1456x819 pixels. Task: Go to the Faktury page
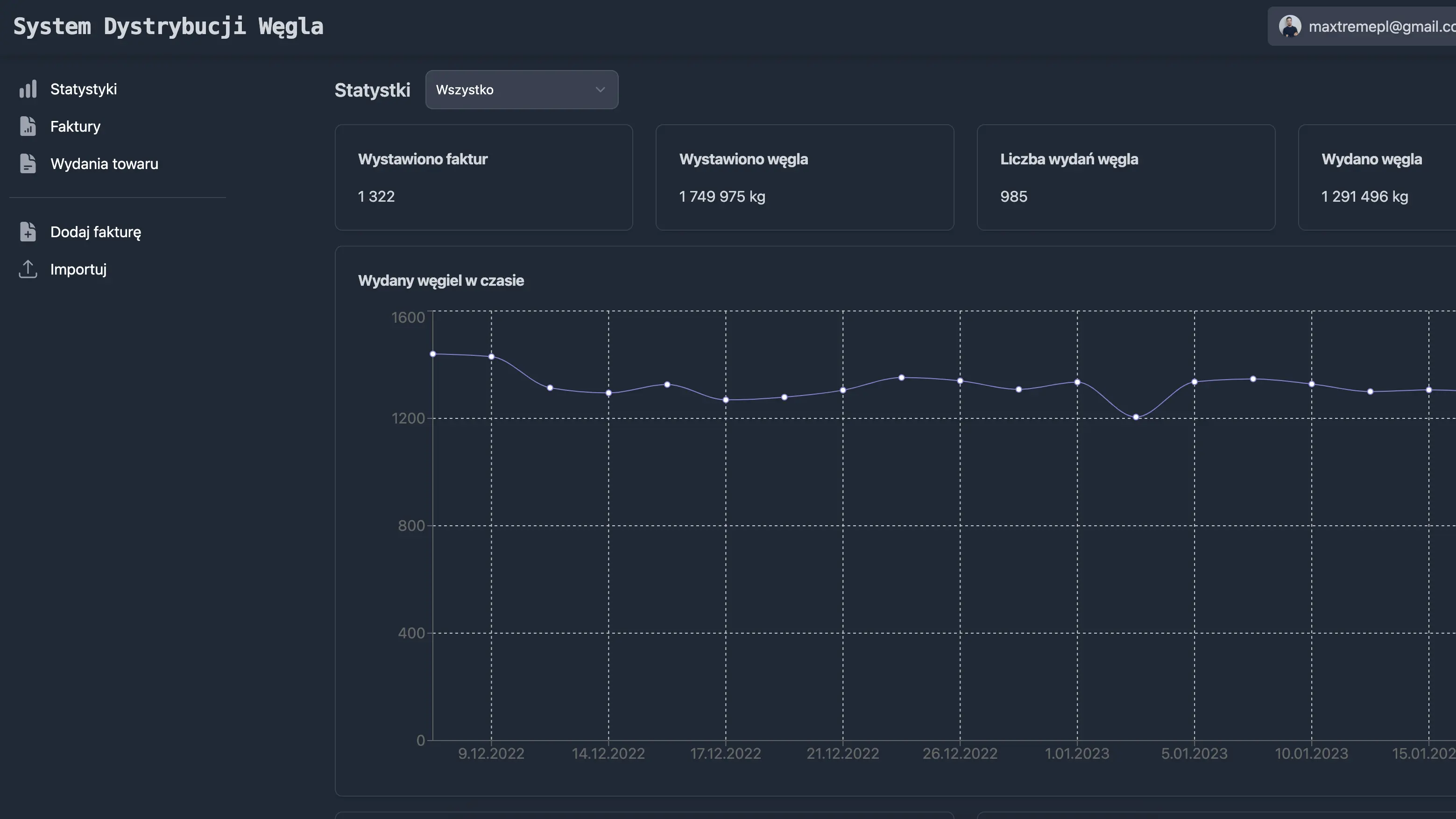[75, 126]
